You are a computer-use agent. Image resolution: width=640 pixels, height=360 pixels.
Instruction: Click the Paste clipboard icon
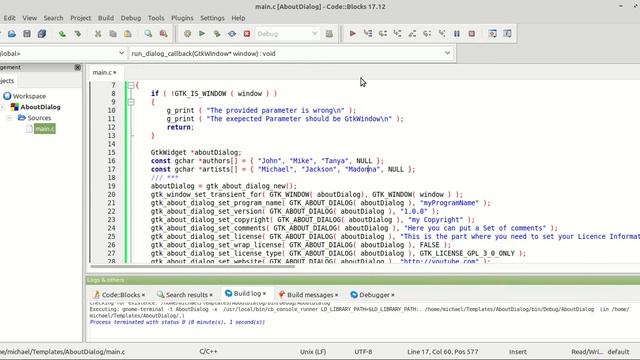(128, 34)
